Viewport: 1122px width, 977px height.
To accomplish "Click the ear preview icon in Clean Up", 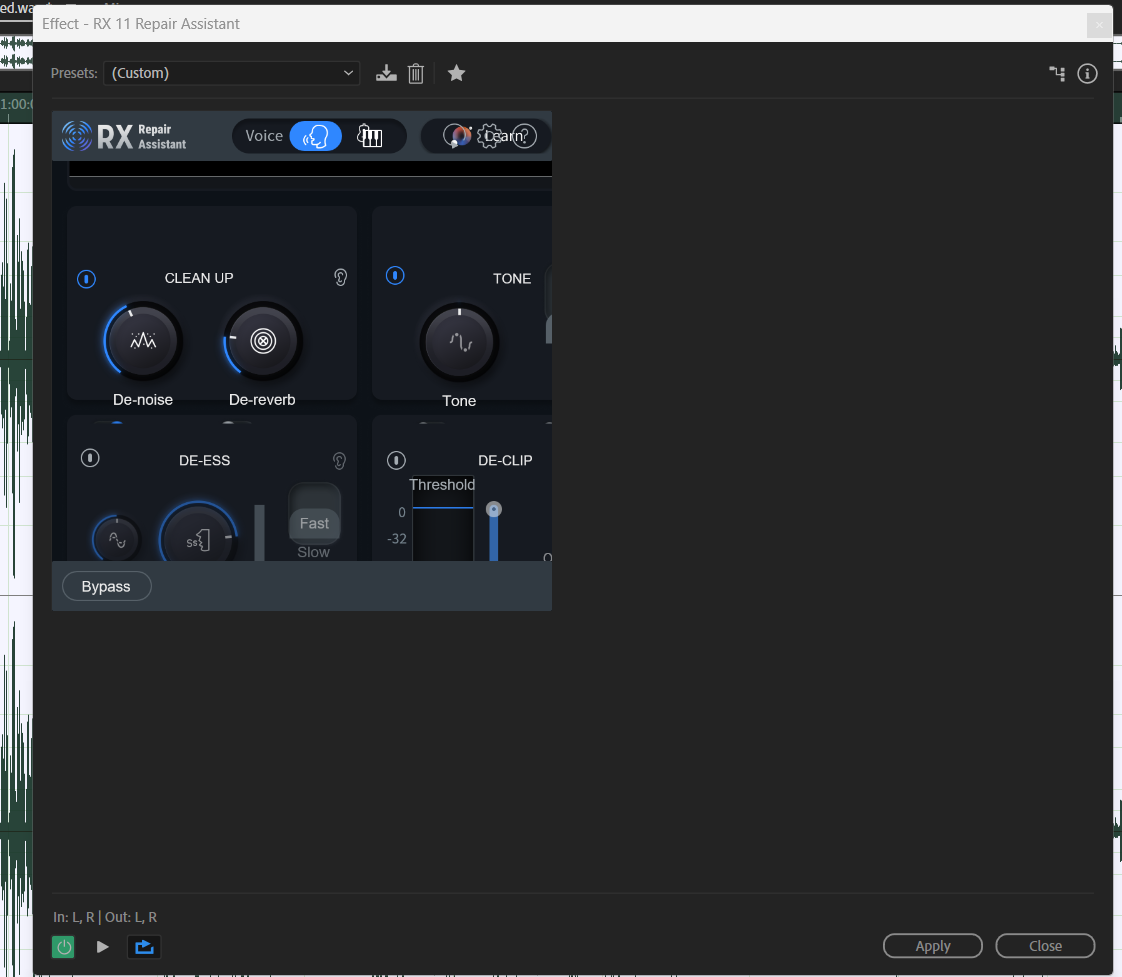I will (x=340, y=277).
